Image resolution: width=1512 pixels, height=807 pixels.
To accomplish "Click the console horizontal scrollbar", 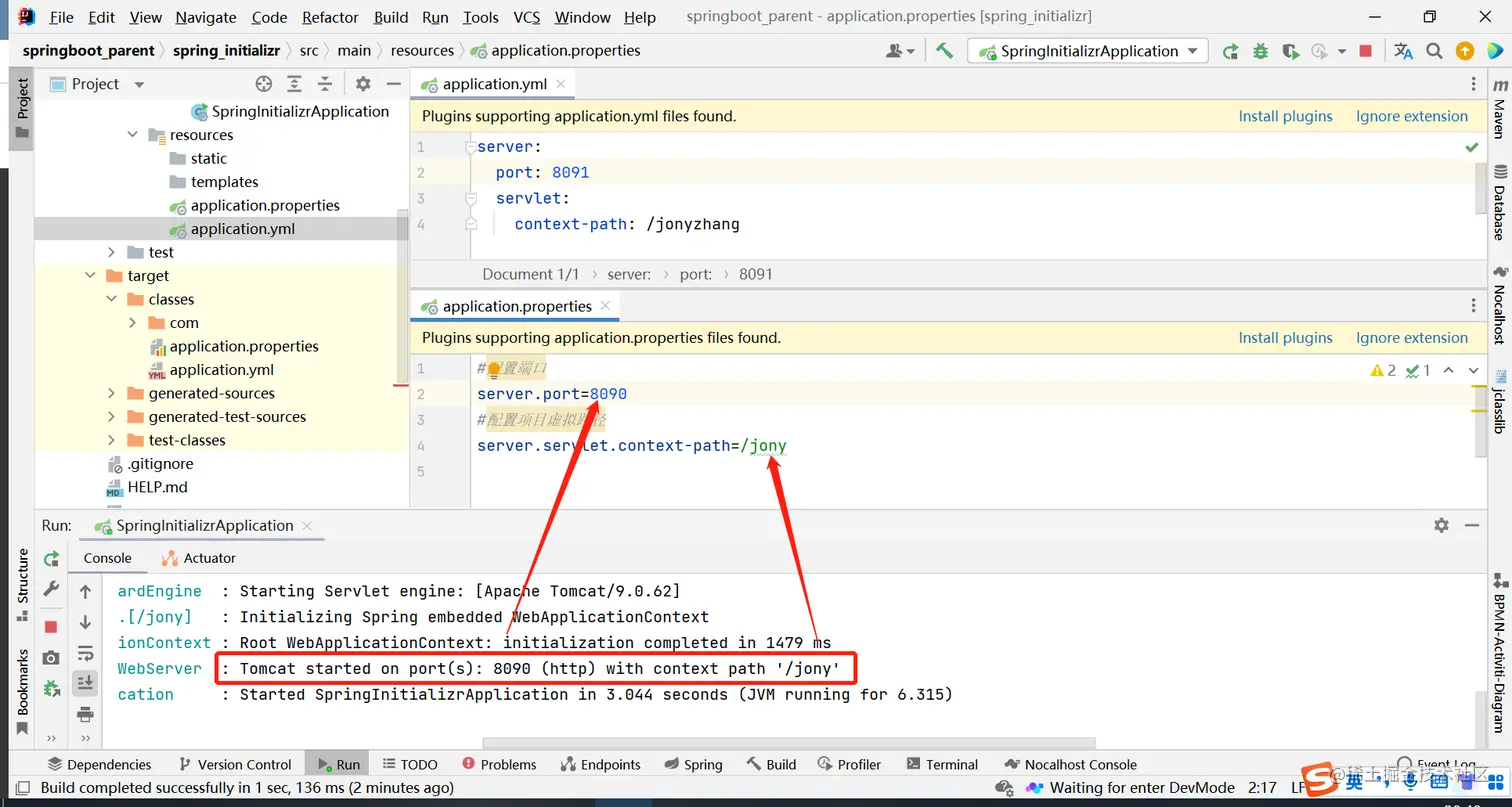I will point(789,743).
